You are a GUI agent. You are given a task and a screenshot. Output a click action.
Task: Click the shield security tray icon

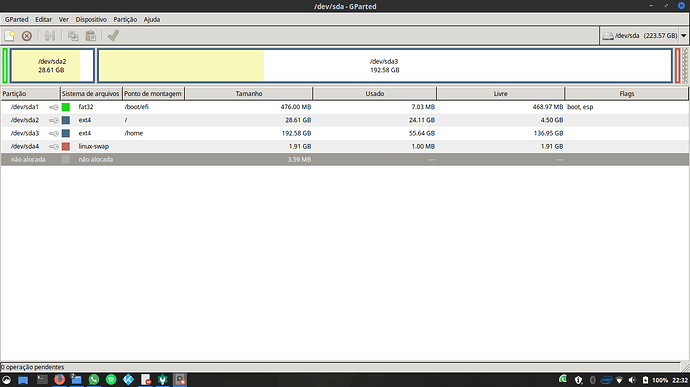pos(578,380)
